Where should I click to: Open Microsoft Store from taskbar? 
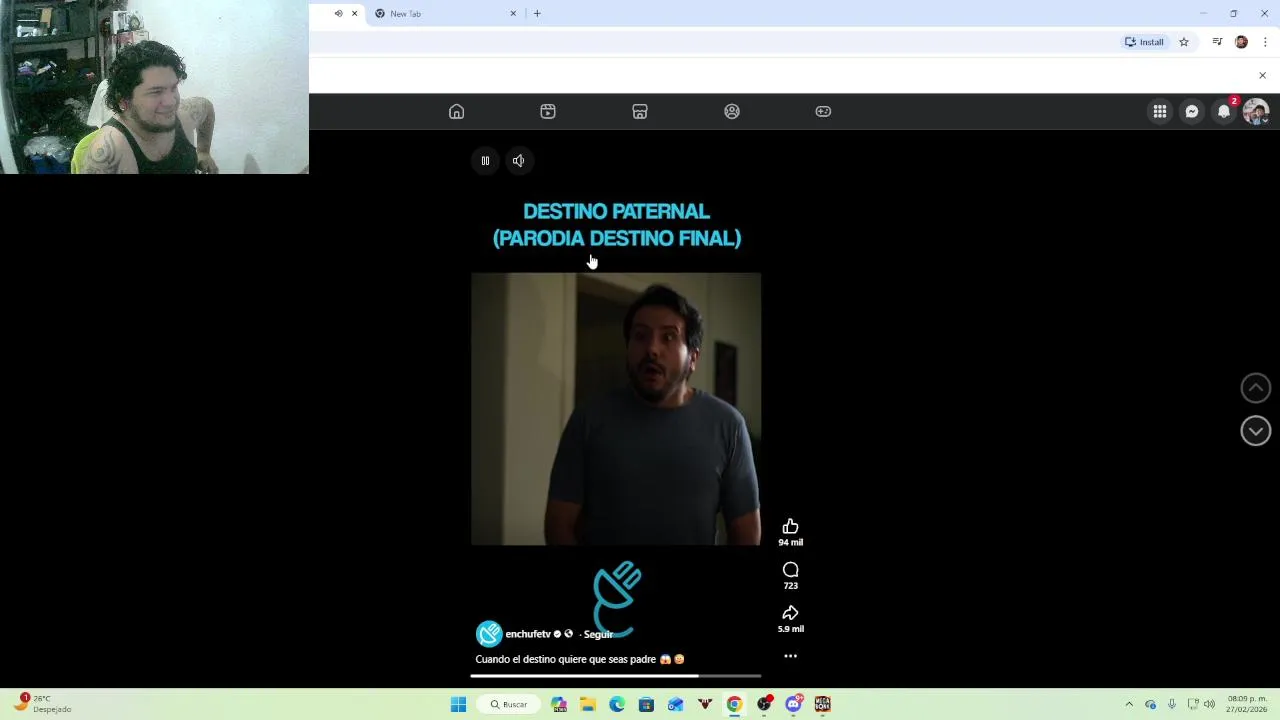pyautogui.click(x=646, y=705)
